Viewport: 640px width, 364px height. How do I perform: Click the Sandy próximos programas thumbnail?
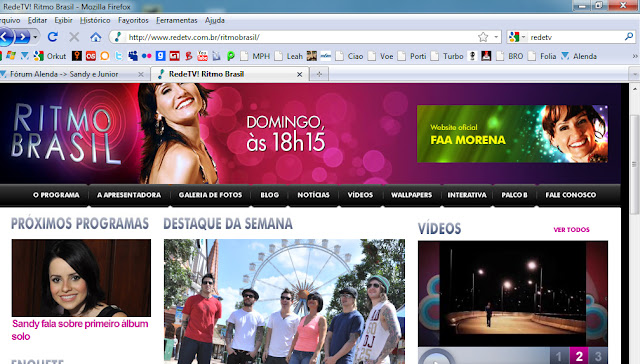81,278
